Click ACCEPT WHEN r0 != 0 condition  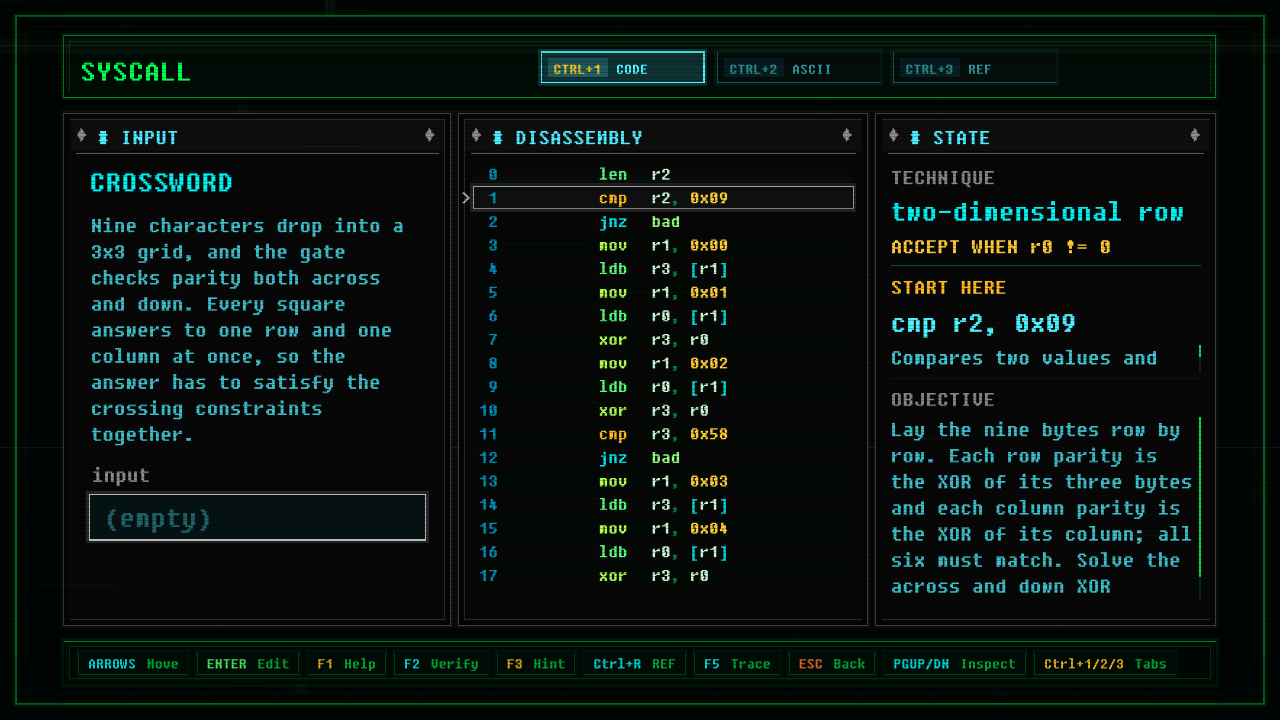tap(1000, 247)
